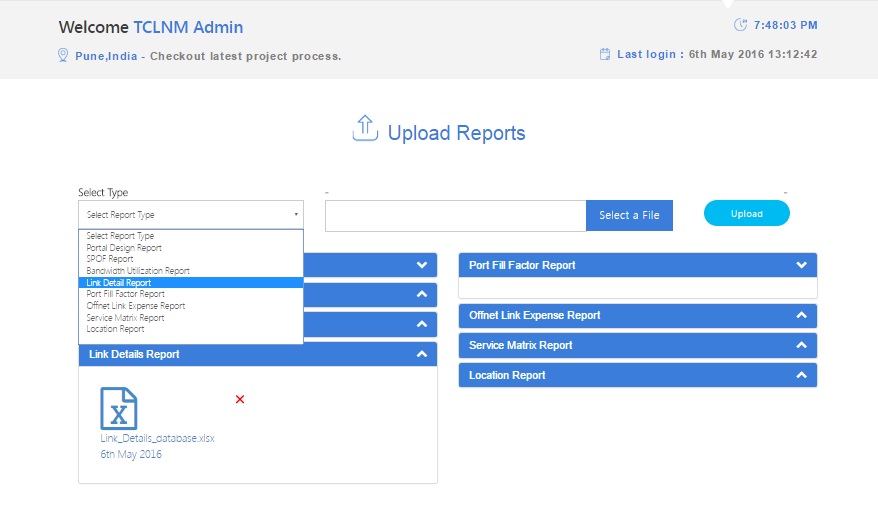Collapse the Service Matrix Report panel
878x521 pixels.
[801, 345]
